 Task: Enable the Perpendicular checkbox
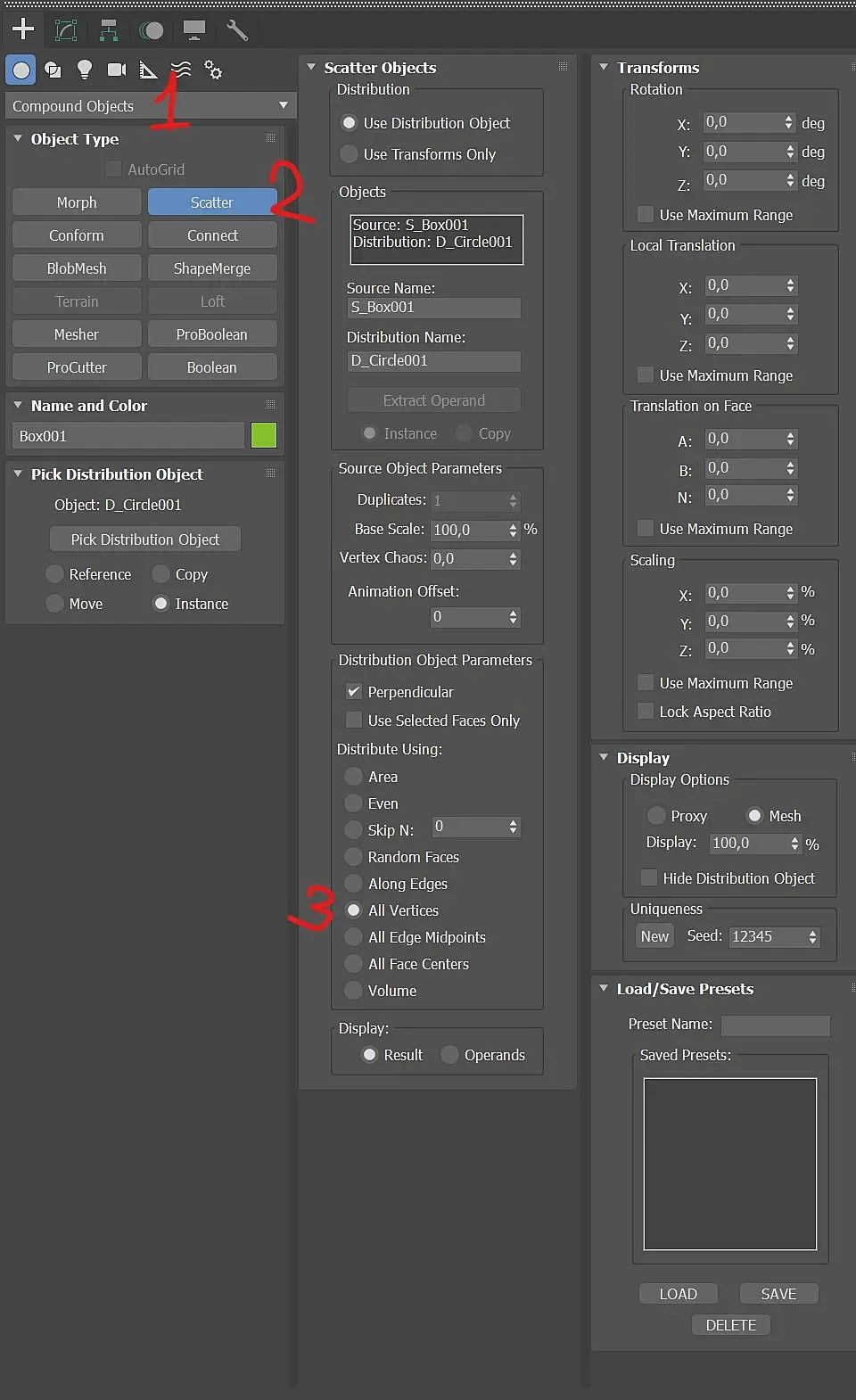coord(354,692)
